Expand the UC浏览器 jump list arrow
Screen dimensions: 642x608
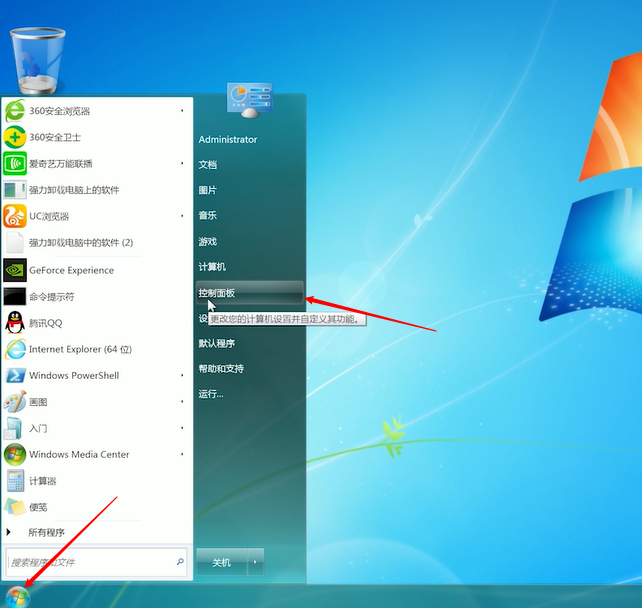pos(182,216)
